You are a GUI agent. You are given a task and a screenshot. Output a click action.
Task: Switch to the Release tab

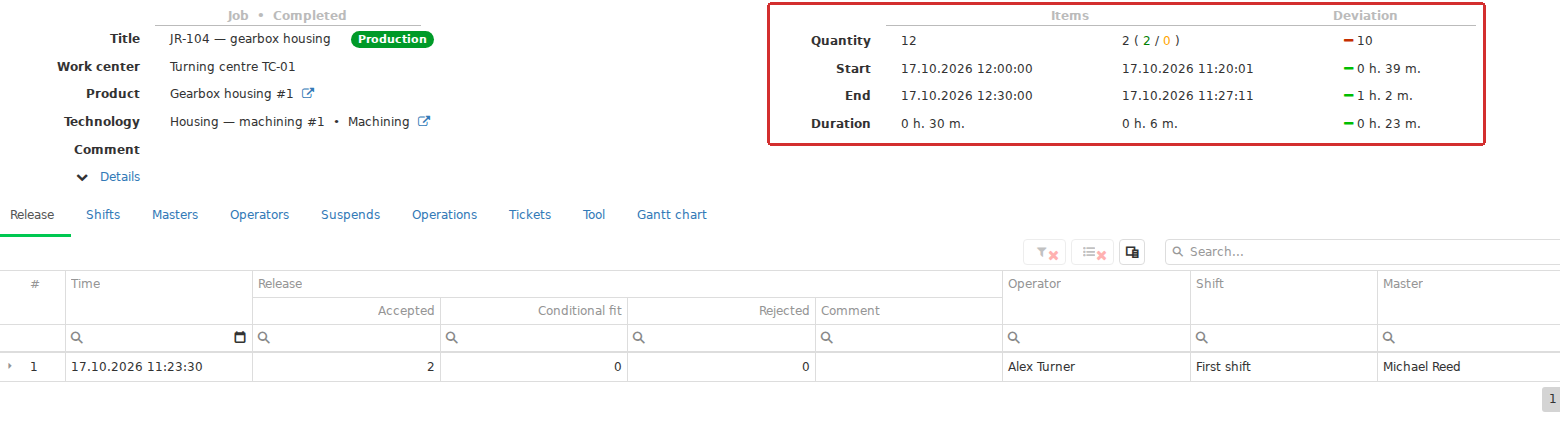click(x=31, y=214)
